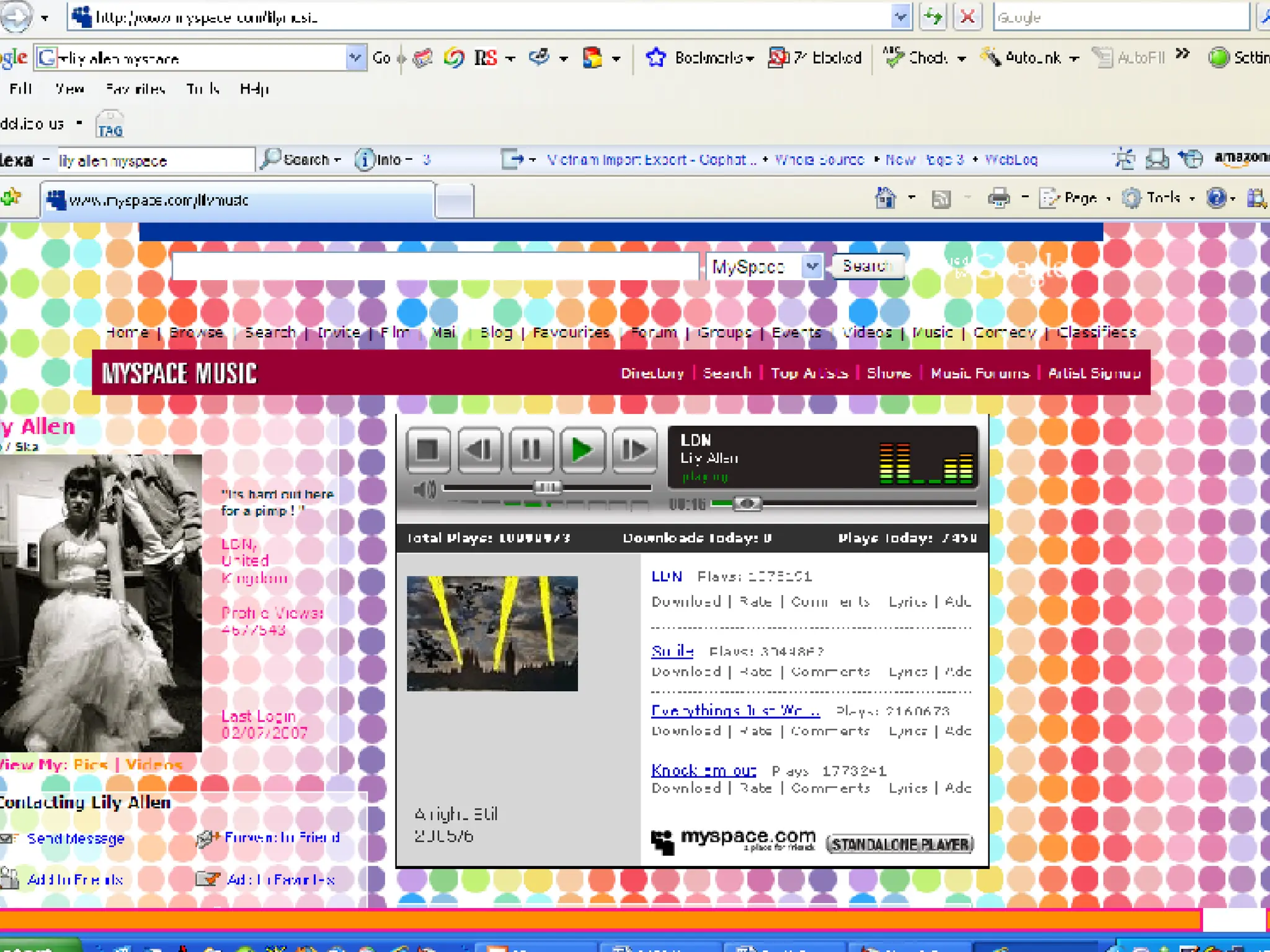Go to the previous track
1270x952 pixels.
tap(479, 450)
